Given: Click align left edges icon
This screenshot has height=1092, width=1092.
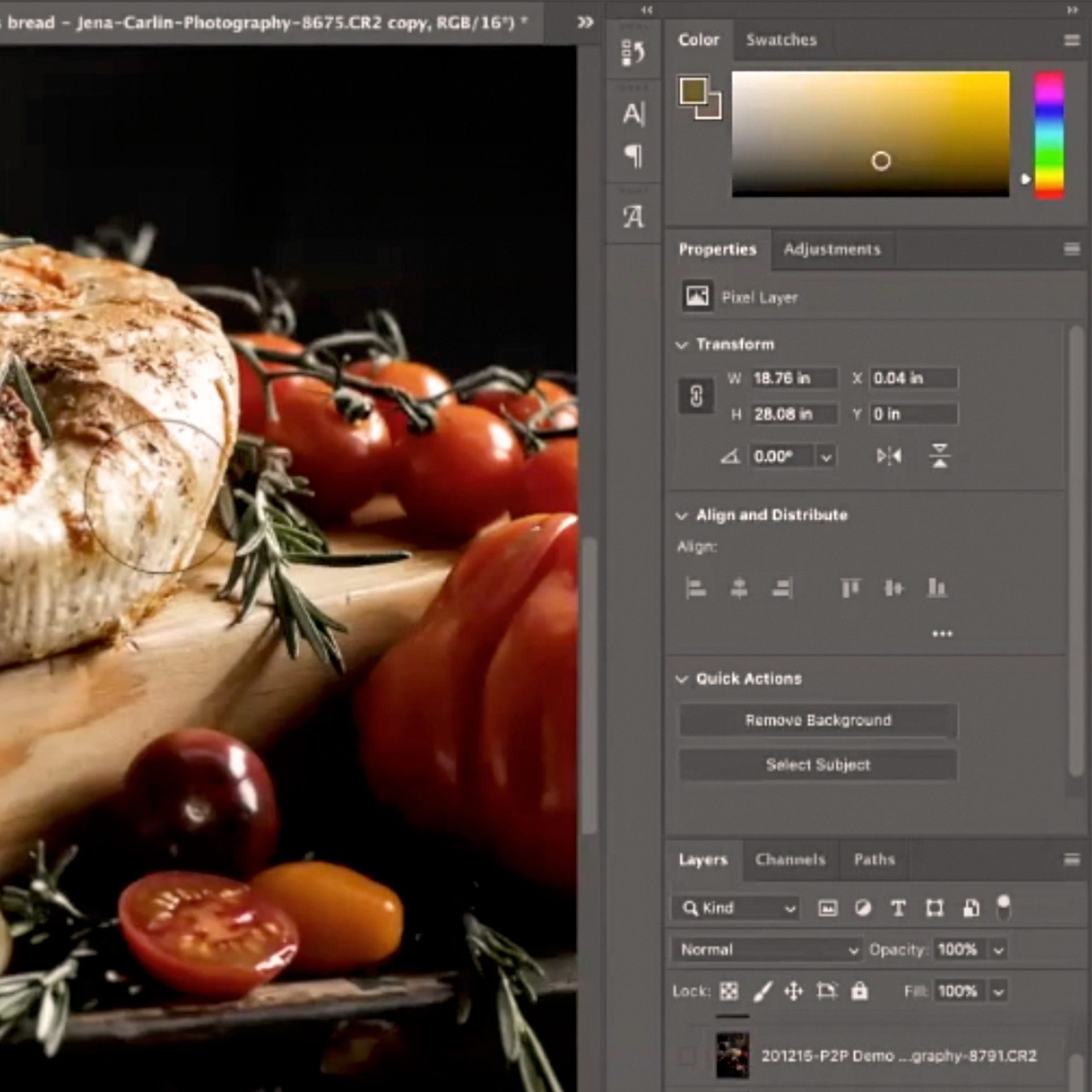Looking at the screenshot, I should pos(695,588).
